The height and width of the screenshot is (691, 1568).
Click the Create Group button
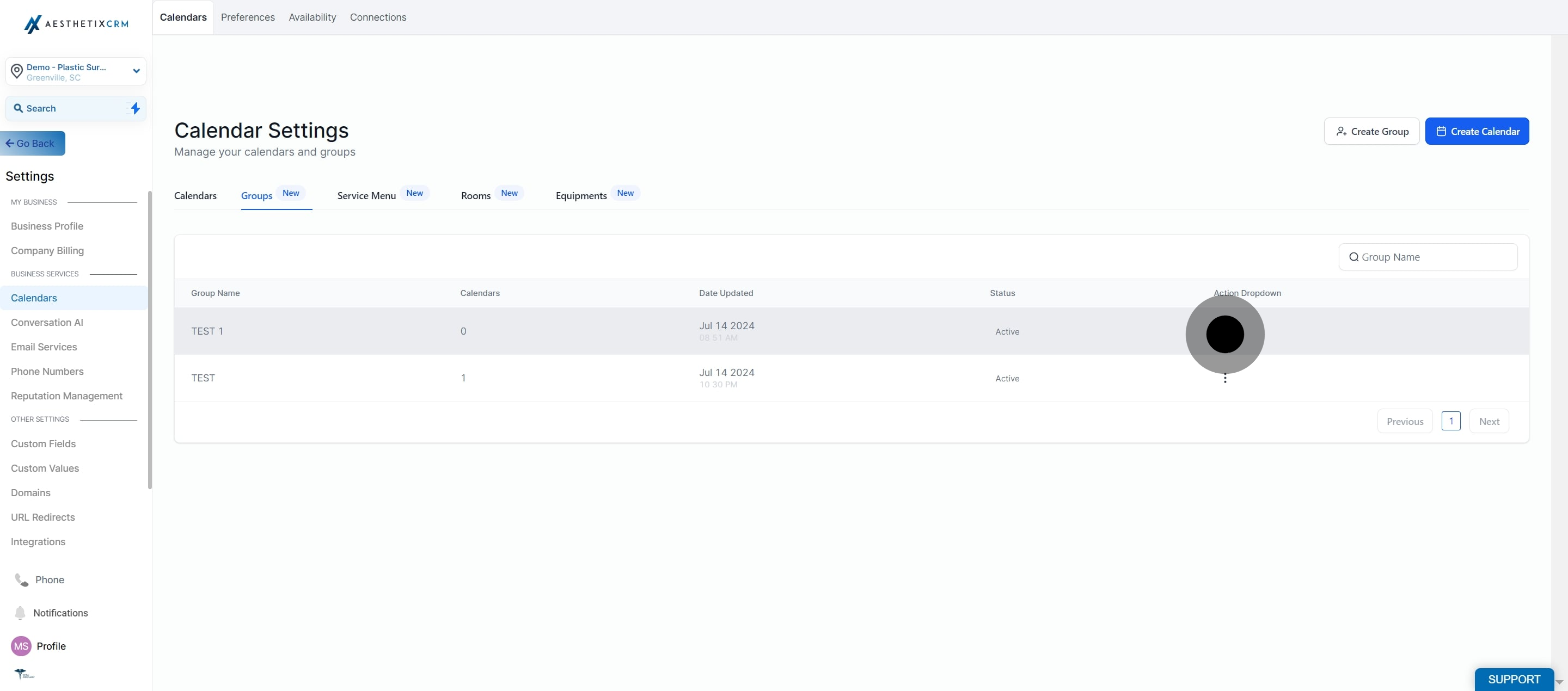1371,131
